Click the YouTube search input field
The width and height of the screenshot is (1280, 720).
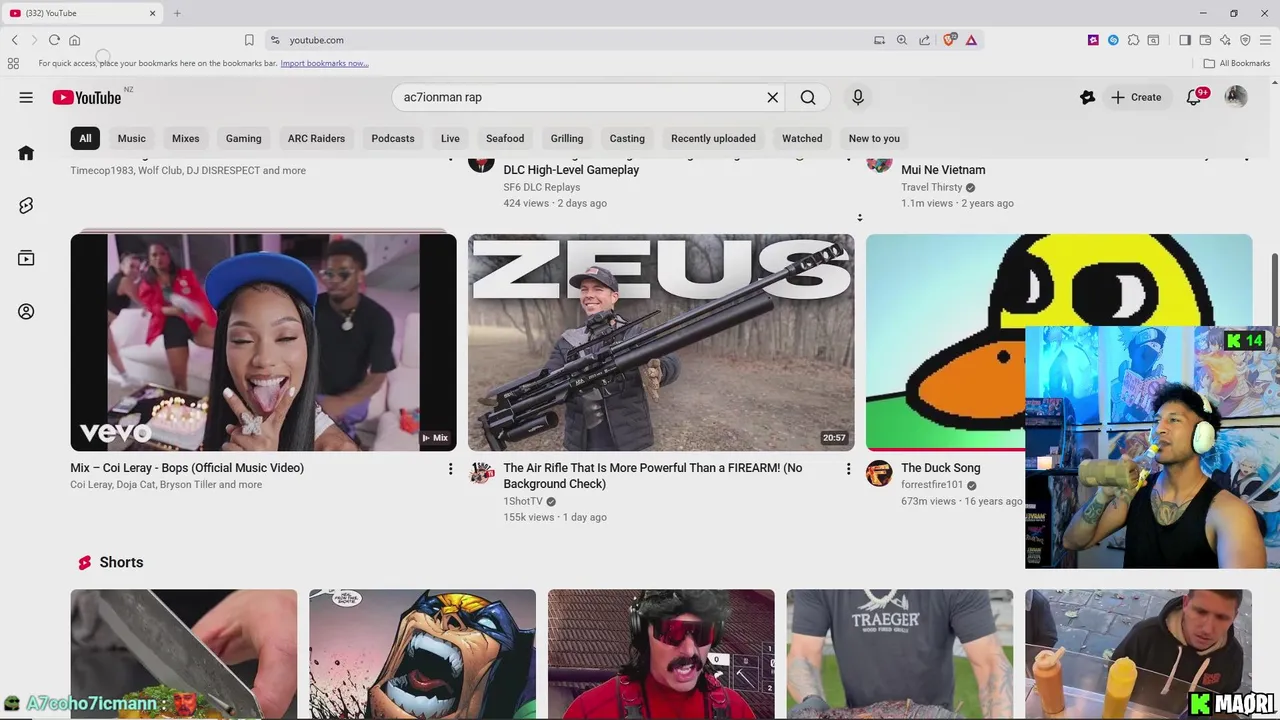(580, 97)
